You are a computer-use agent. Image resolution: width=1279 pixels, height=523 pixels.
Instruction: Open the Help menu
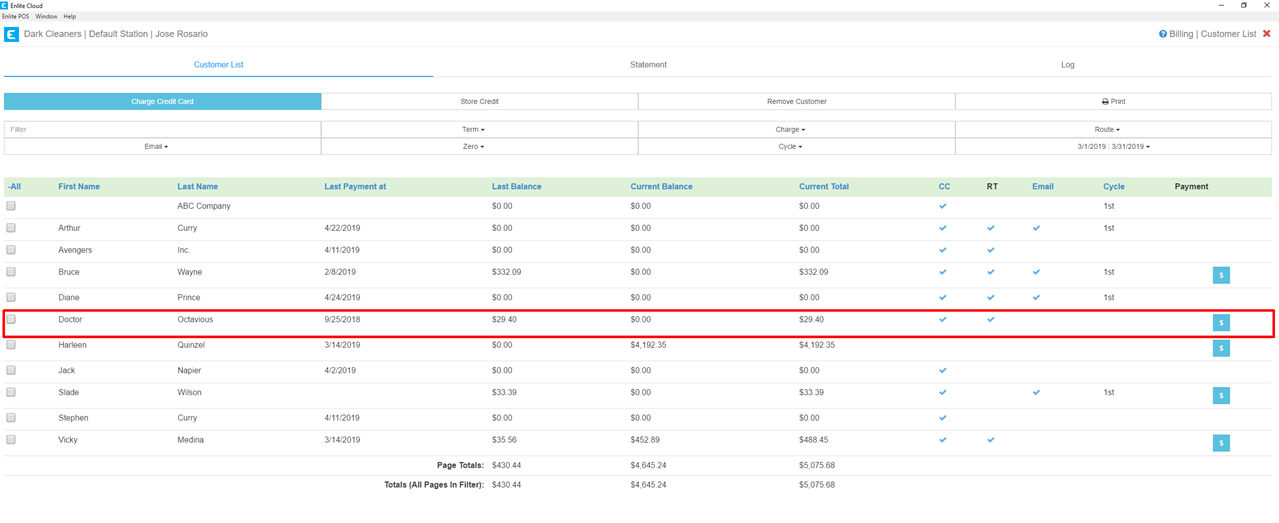[x=69, y=17]
